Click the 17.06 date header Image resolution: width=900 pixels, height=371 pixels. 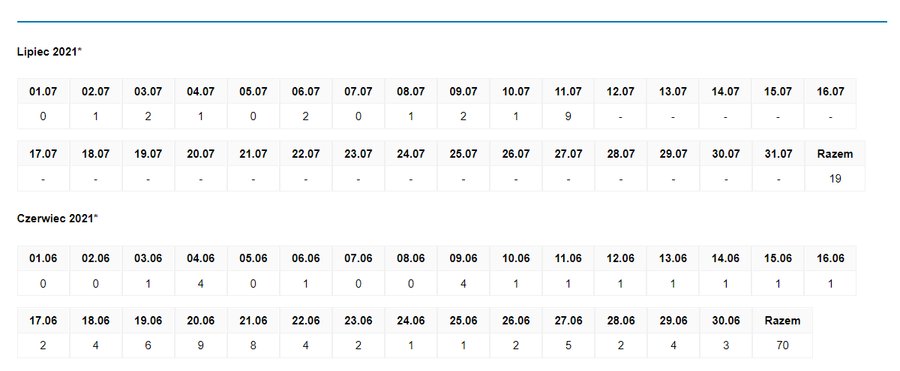43,320
